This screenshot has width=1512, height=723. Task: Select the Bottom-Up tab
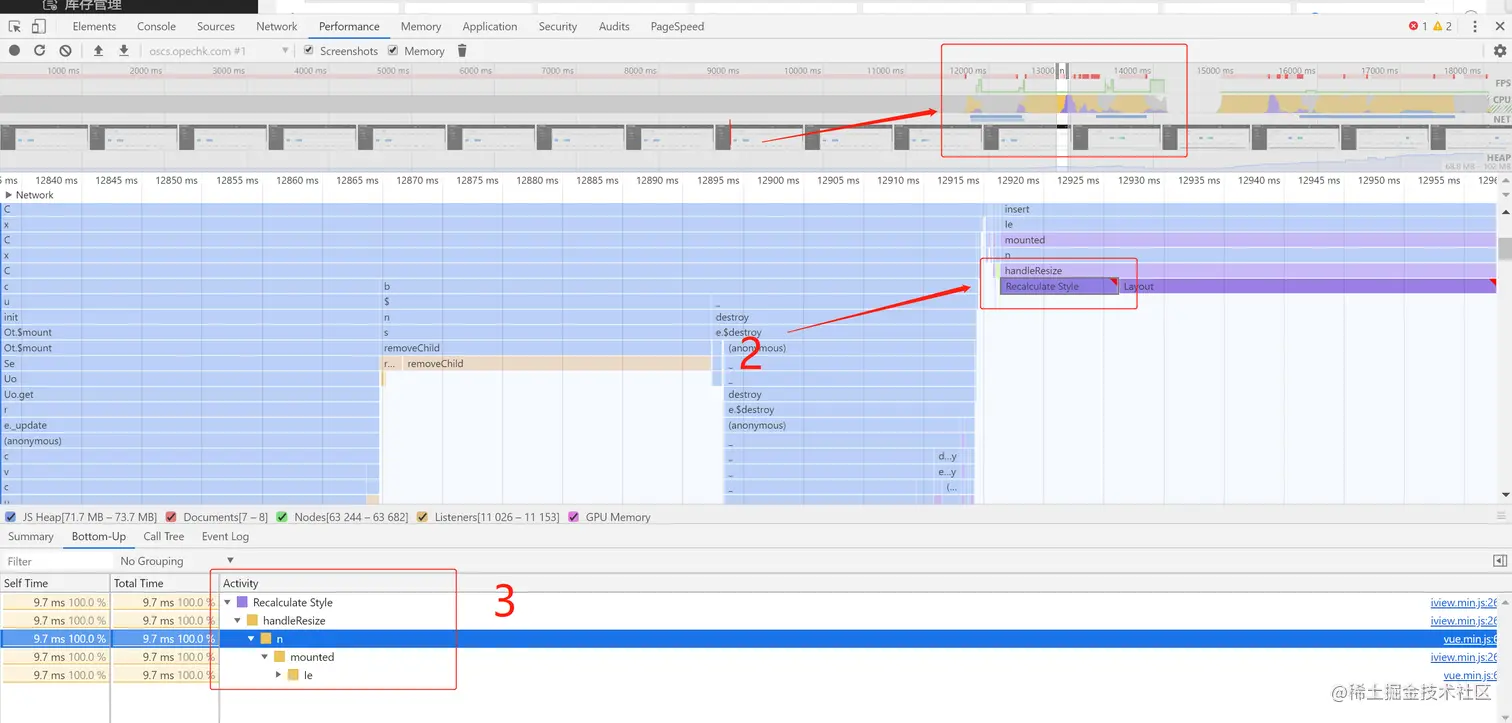[99, 537]
